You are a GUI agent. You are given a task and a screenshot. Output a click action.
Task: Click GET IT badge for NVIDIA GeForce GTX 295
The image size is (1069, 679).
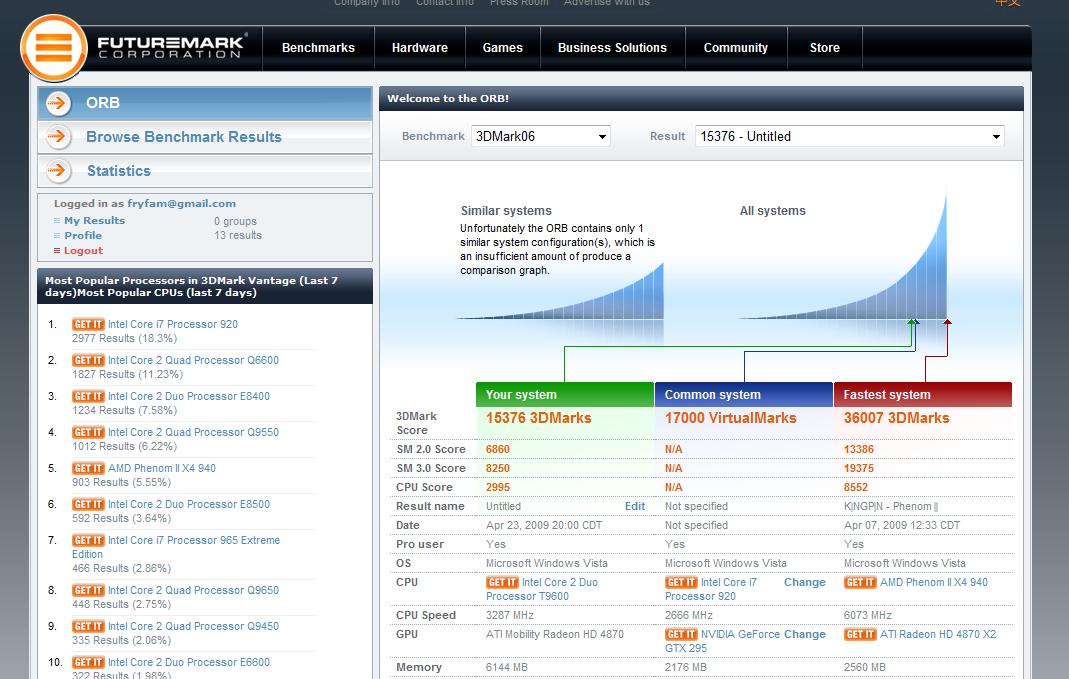[681, 635]
